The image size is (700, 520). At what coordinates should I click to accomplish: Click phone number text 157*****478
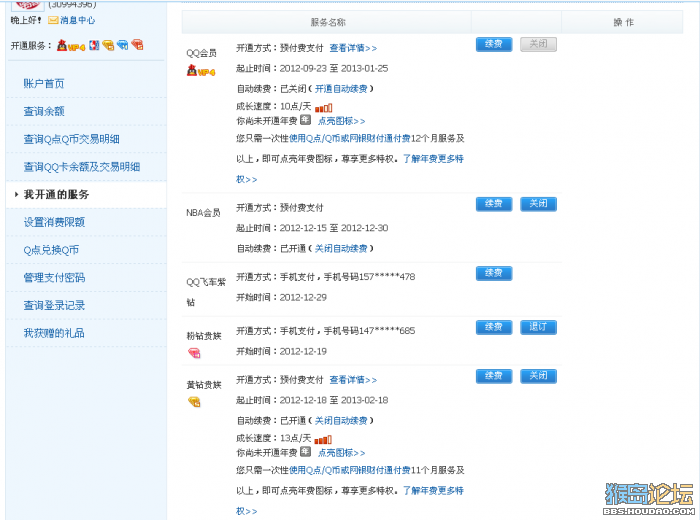387,277
